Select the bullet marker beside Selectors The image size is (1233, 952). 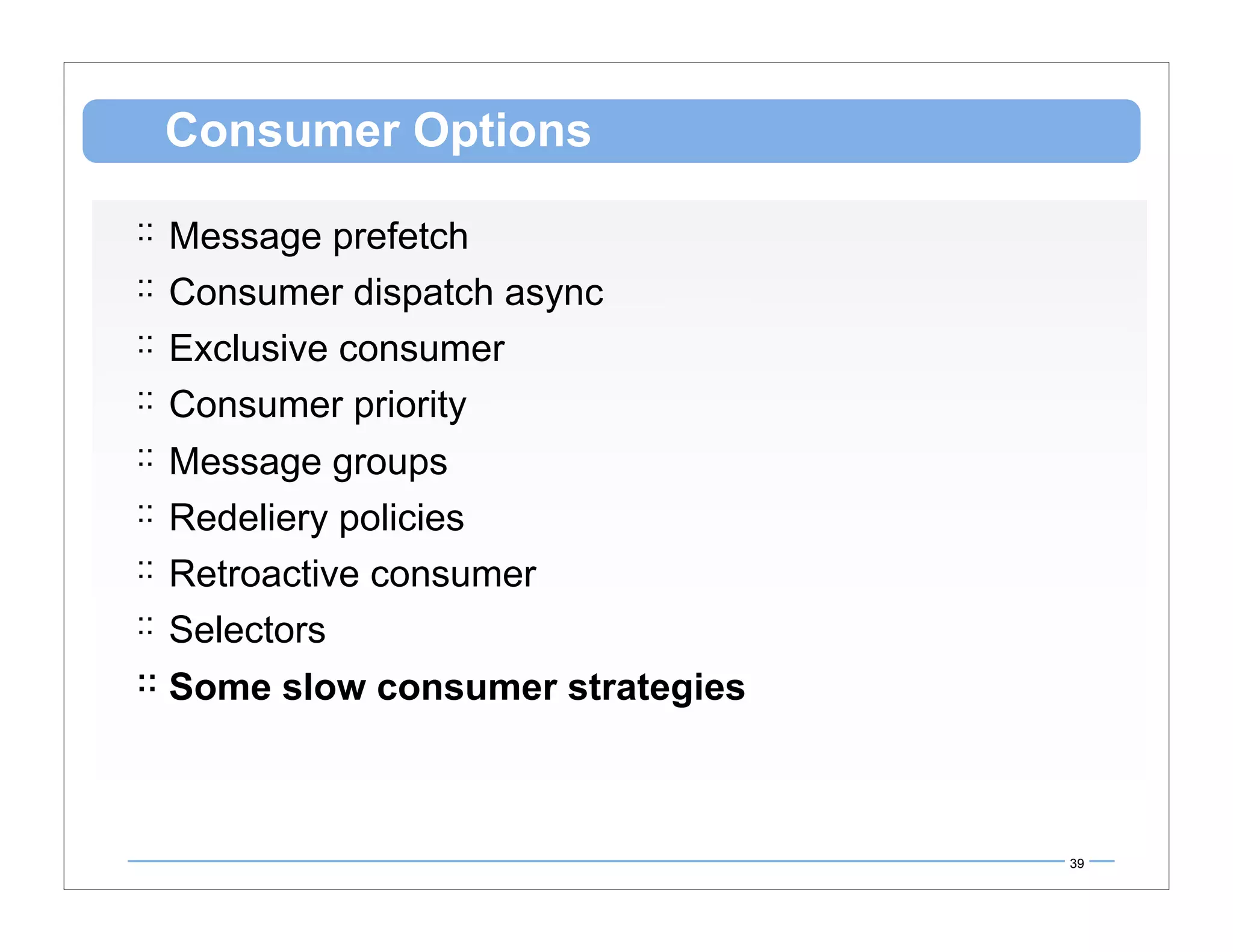[145, 626]
